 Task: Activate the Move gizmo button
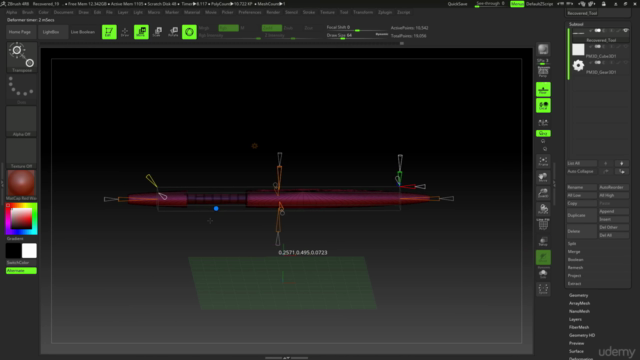(x=141, y=32)
